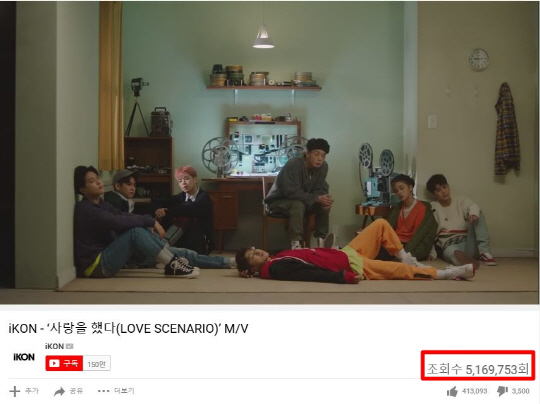
Task: Click the video frame to toggle playback
Action: click(270, 153)
